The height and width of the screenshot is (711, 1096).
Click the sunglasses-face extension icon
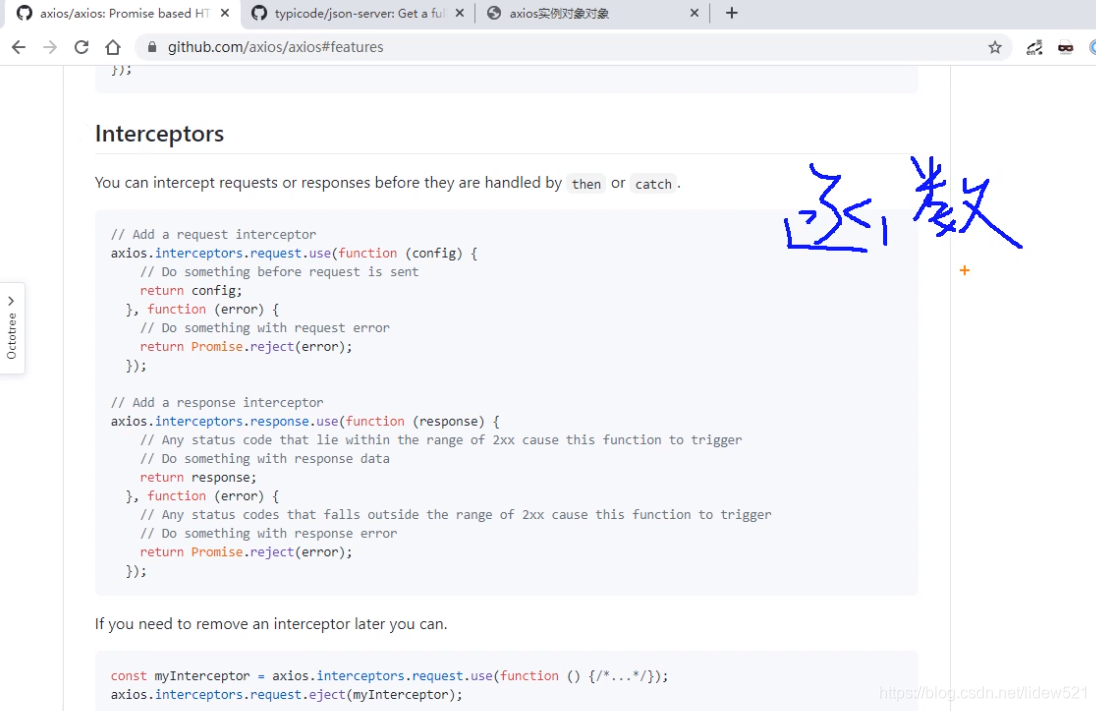tap(1065, 48)
